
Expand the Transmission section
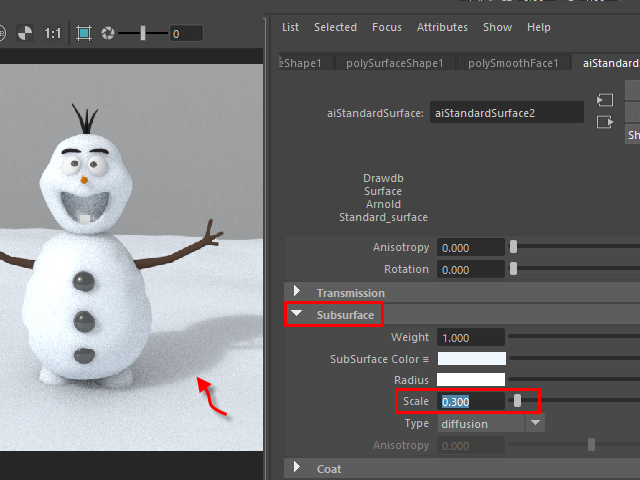(297, 292)
